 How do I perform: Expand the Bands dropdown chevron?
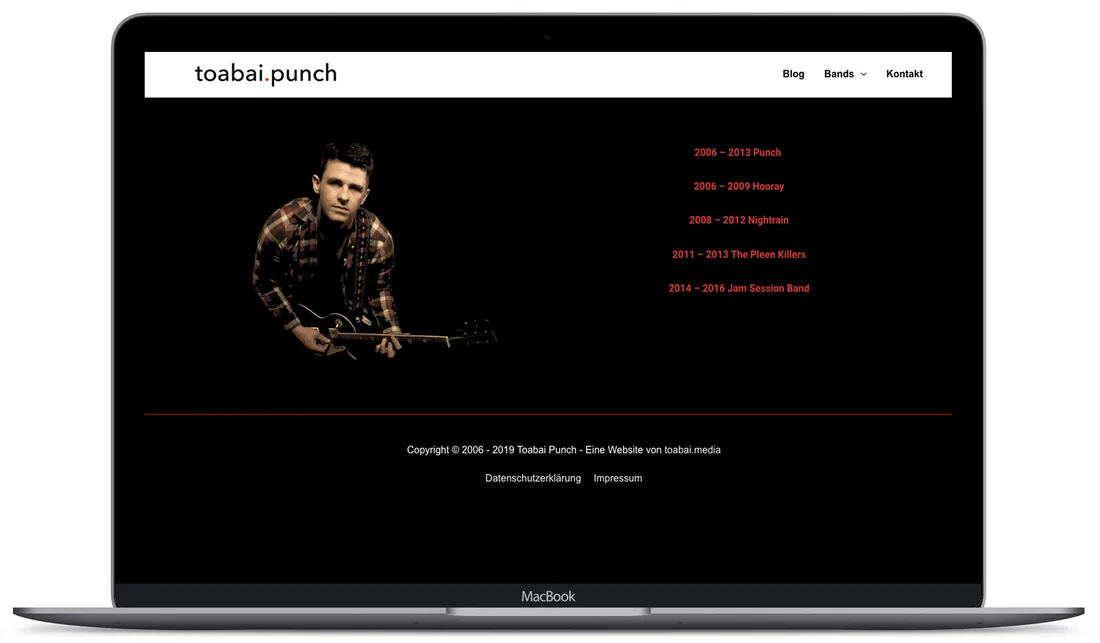864,74
